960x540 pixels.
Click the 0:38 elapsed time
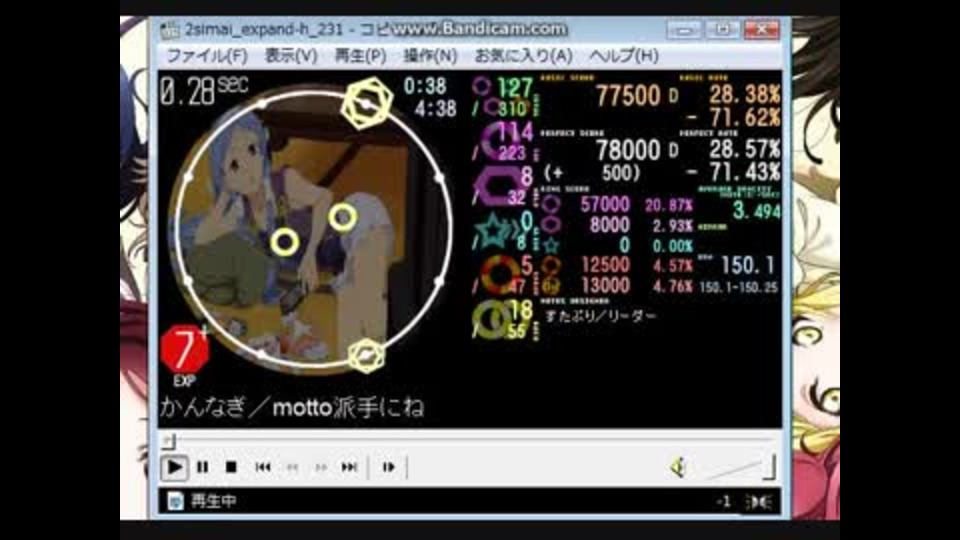coord(425,86)
